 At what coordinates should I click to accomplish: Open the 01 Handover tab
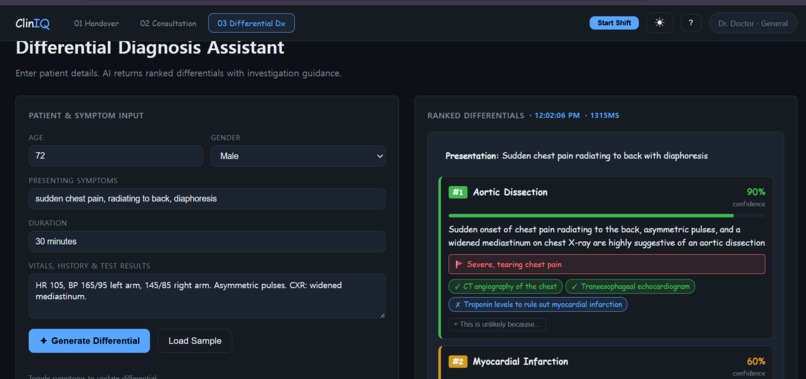coord(96,23)
